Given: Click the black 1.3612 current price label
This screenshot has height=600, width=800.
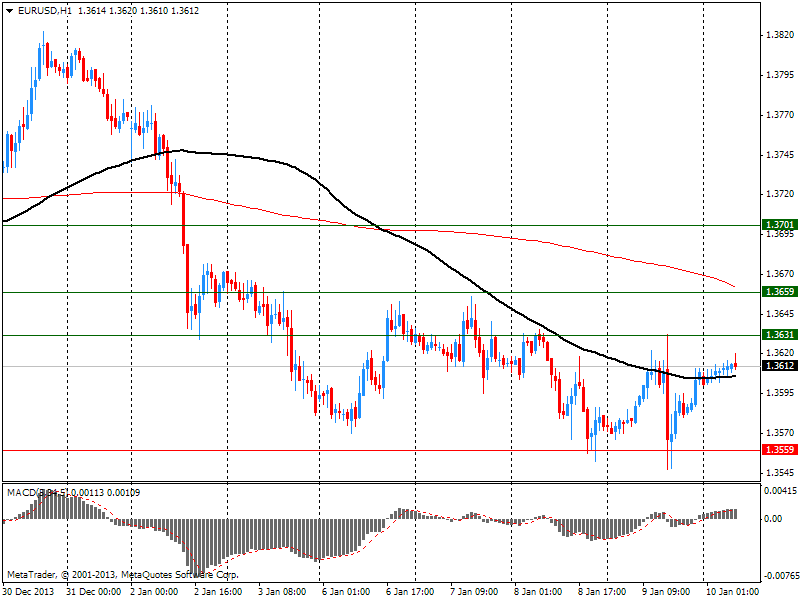Looking at the screenshot, I should point(779,366).
